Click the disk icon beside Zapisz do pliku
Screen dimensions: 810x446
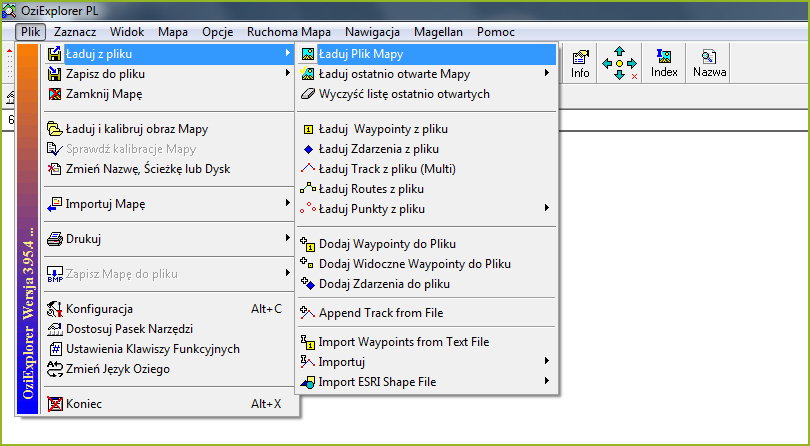[x=54, y=74]
